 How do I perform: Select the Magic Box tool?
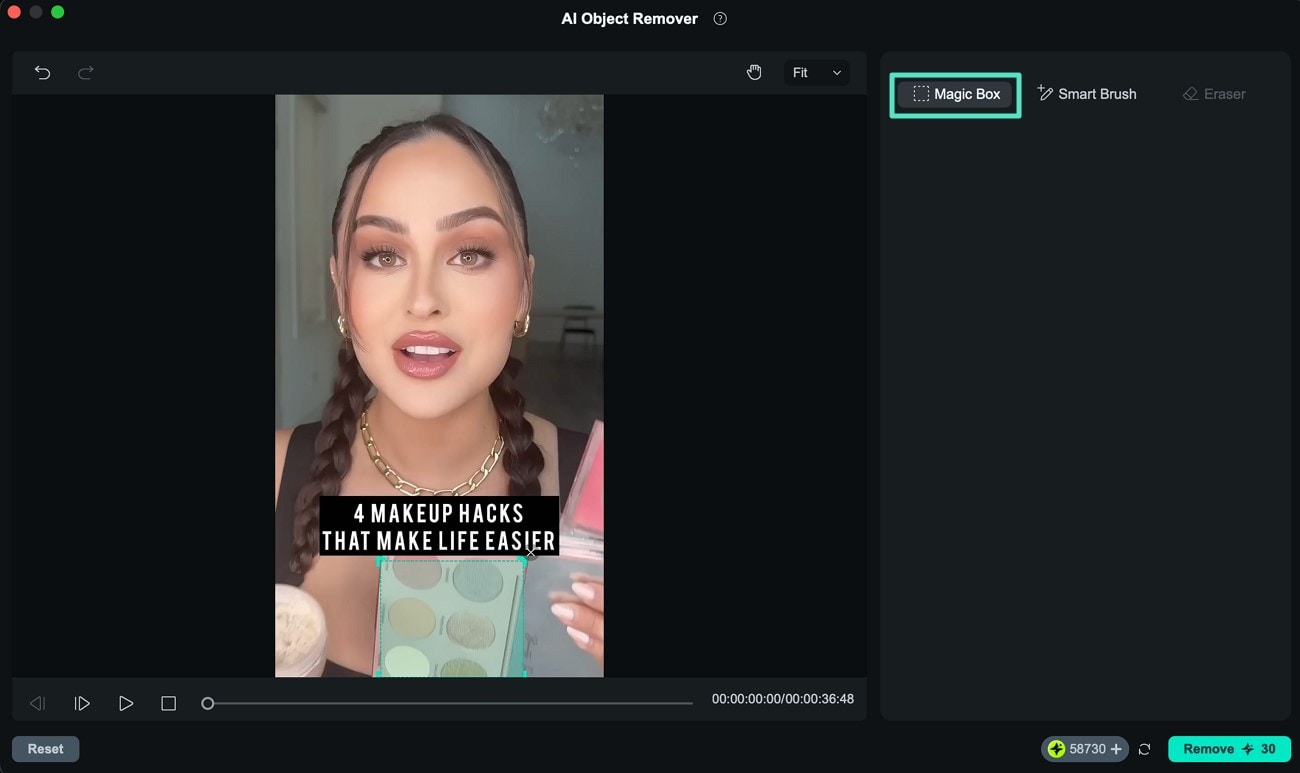[x=956, y=94]
